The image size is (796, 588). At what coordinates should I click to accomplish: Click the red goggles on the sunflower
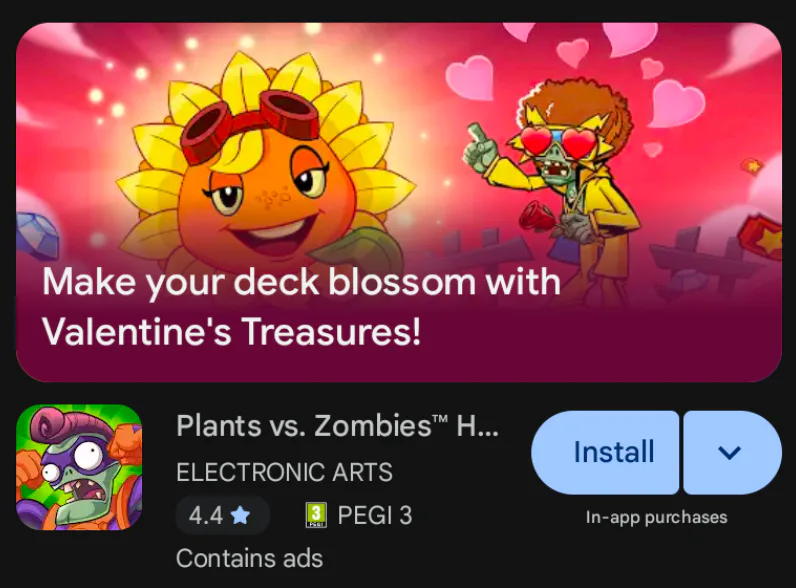tap(250, 125)
